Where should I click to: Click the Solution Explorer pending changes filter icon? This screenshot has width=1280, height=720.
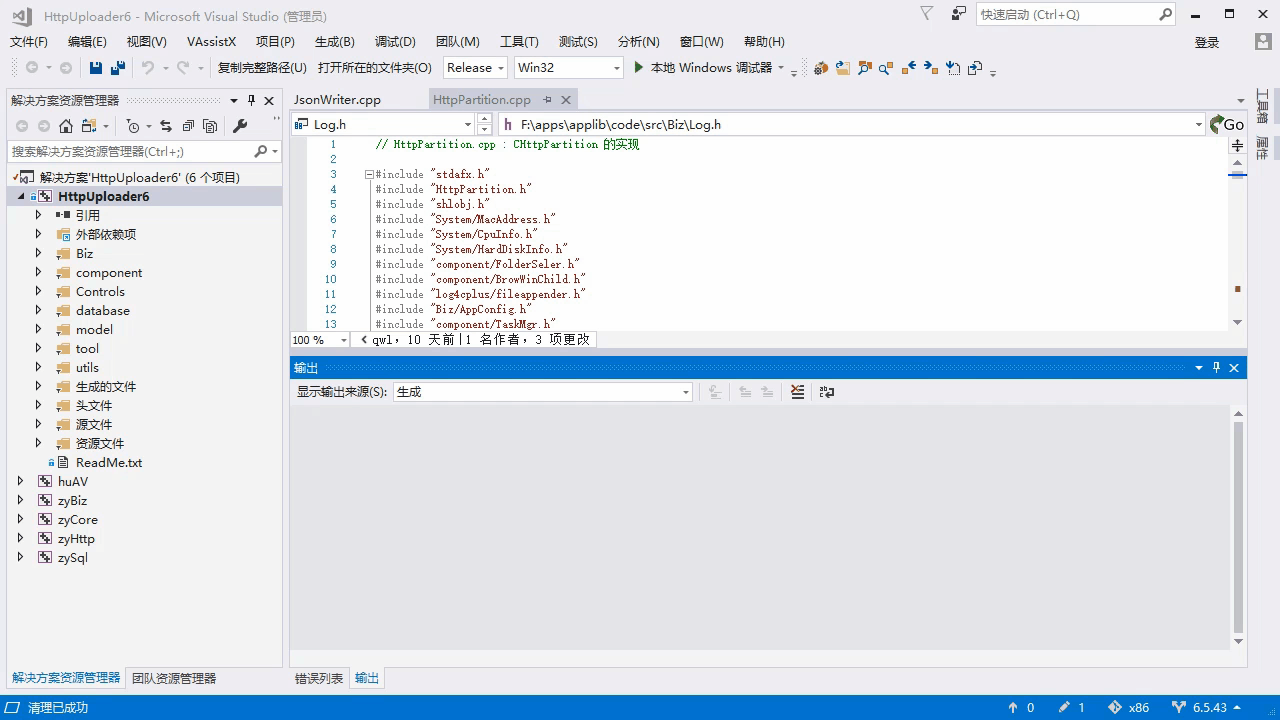click(x=133, y=126)
